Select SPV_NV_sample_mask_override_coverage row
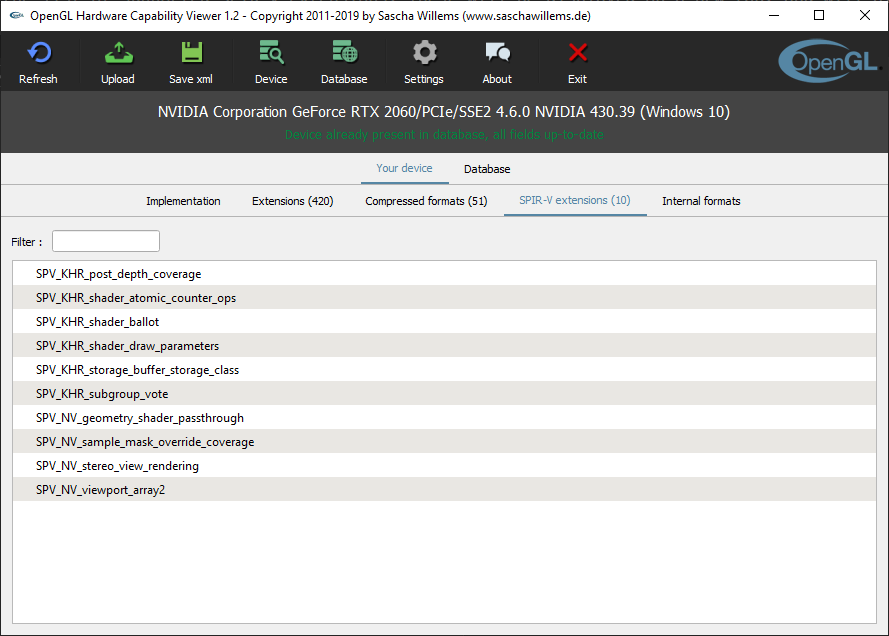Screen dimensions: 889x636 [444, 442]
